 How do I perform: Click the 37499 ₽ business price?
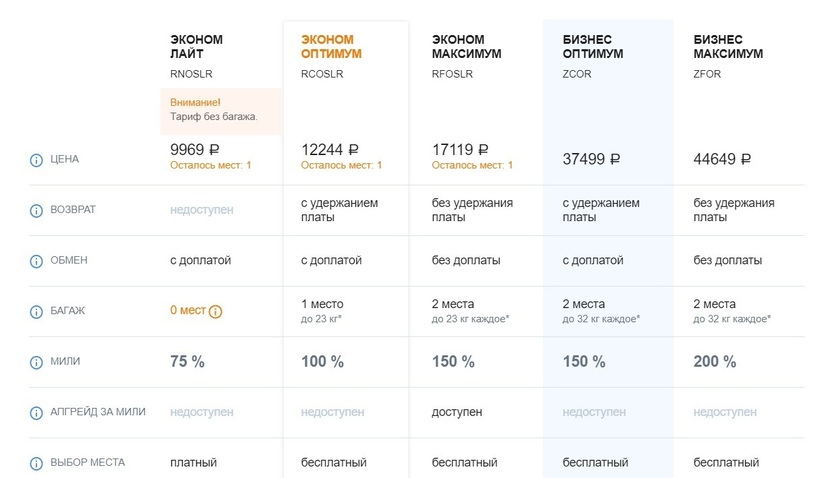pyautogui.click(x=592, y=159)
